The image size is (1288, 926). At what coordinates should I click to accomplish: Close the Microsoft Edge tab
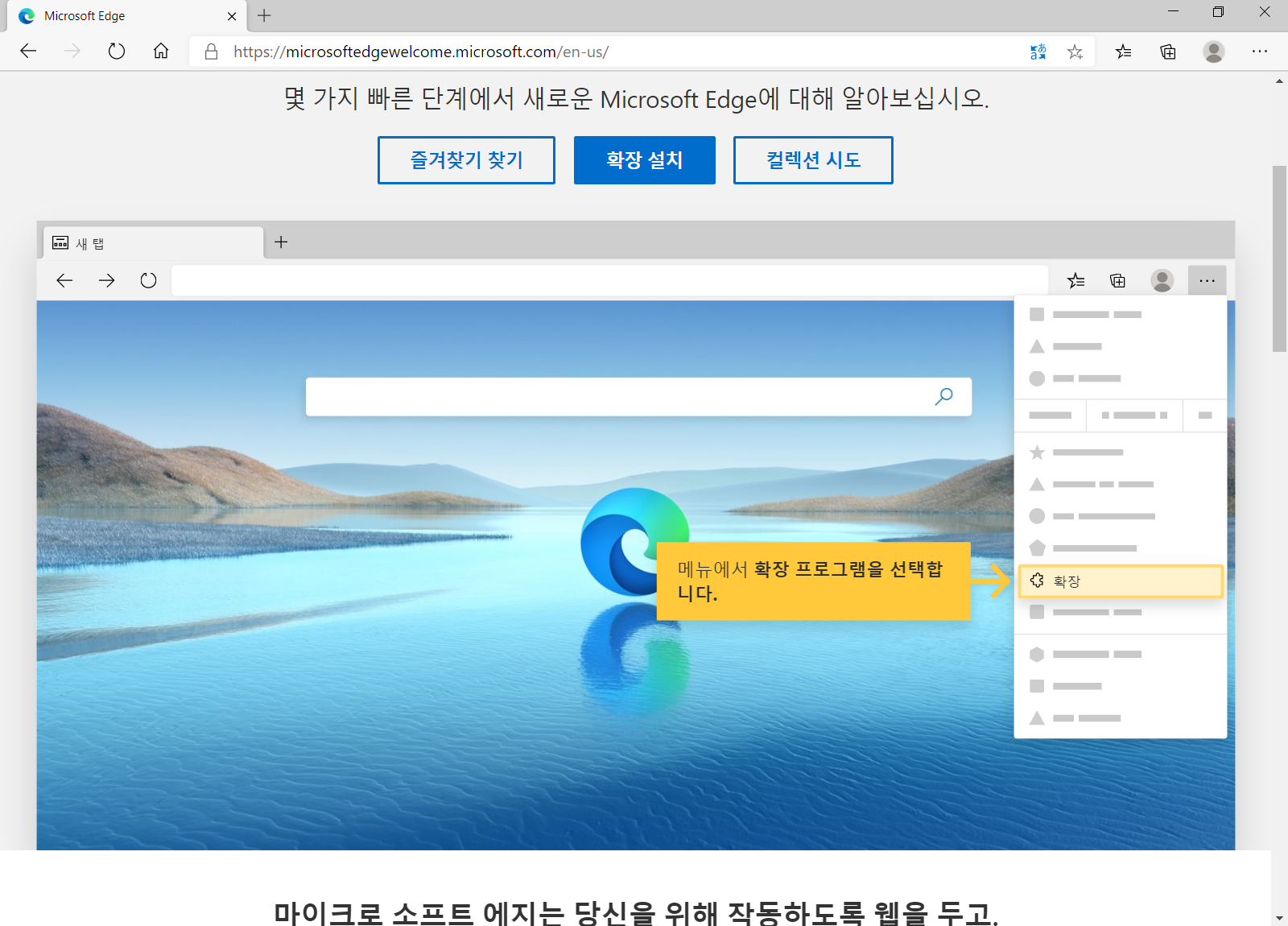coord(232,16)
